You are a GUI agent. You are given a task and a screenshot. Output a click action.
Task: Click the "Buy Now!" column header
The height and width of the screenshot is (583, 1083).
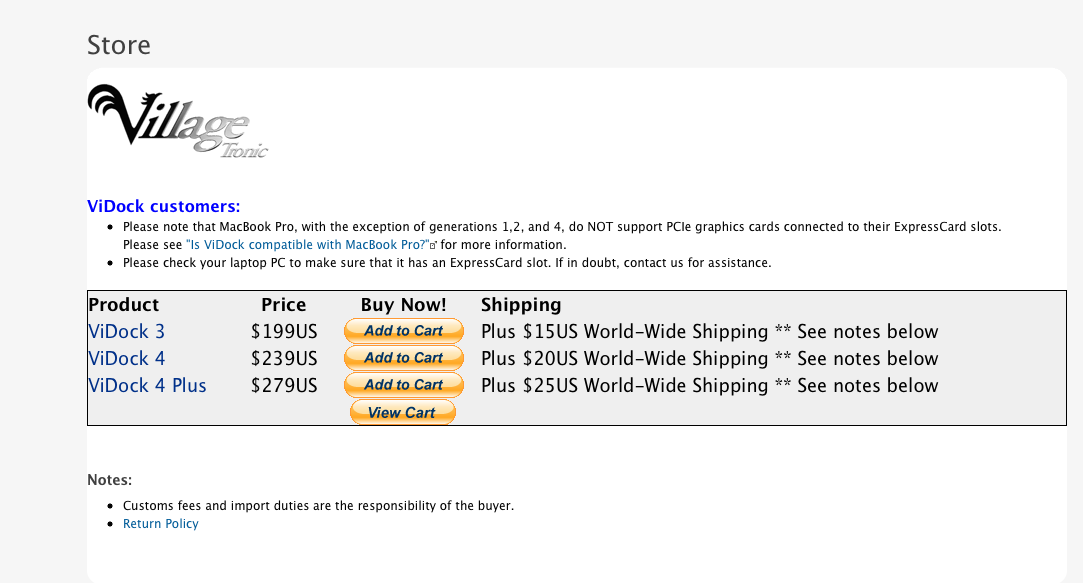coord(403,305)
